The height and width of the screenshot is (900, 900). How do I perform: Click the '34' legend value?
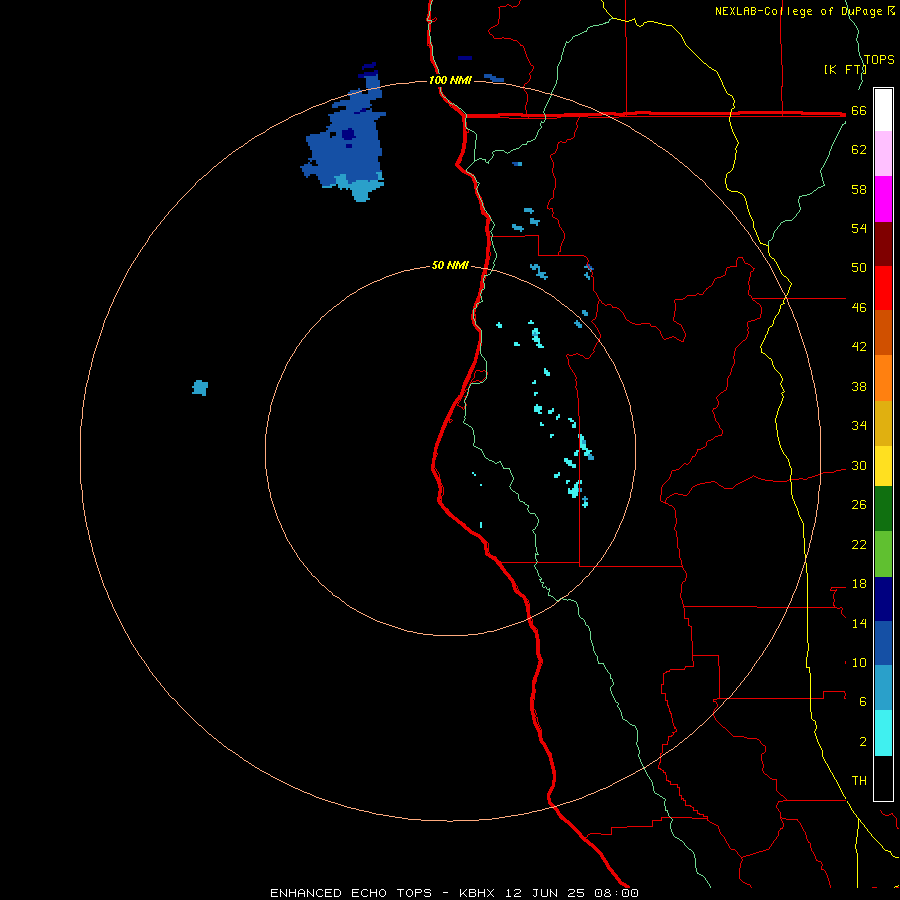point(859,426)
